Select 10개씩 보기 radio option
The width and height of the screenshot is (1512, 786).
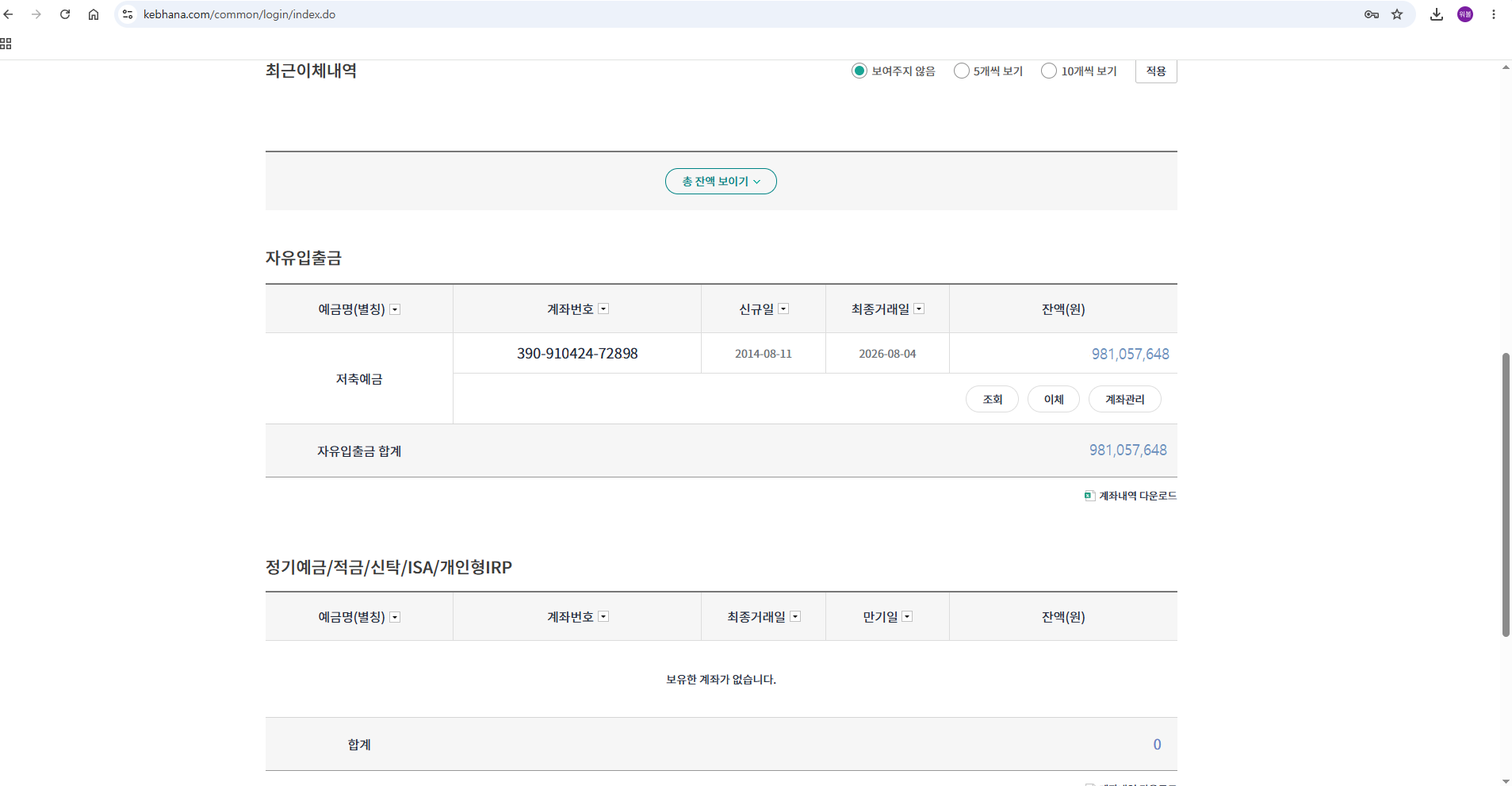(1049, 71)
